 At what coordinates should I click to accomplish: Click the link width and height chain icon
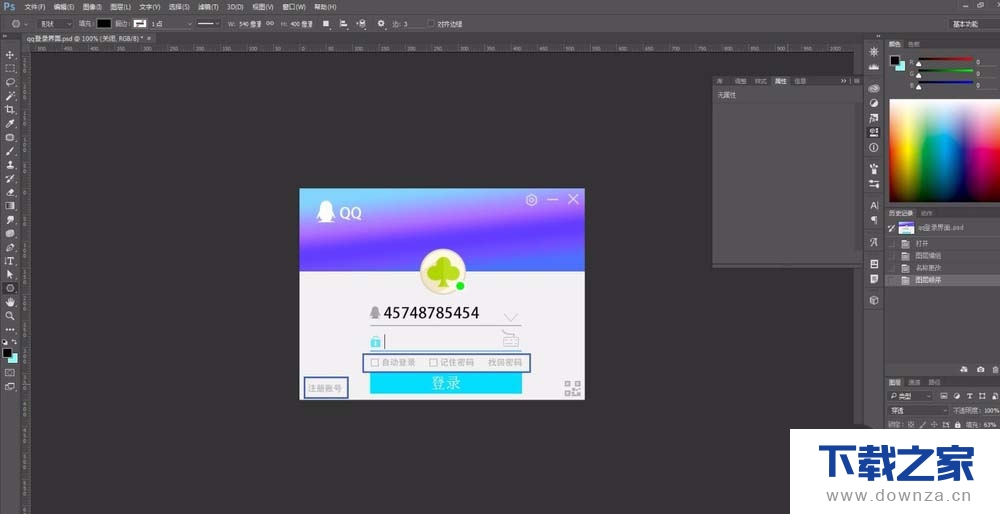point(270,24)
